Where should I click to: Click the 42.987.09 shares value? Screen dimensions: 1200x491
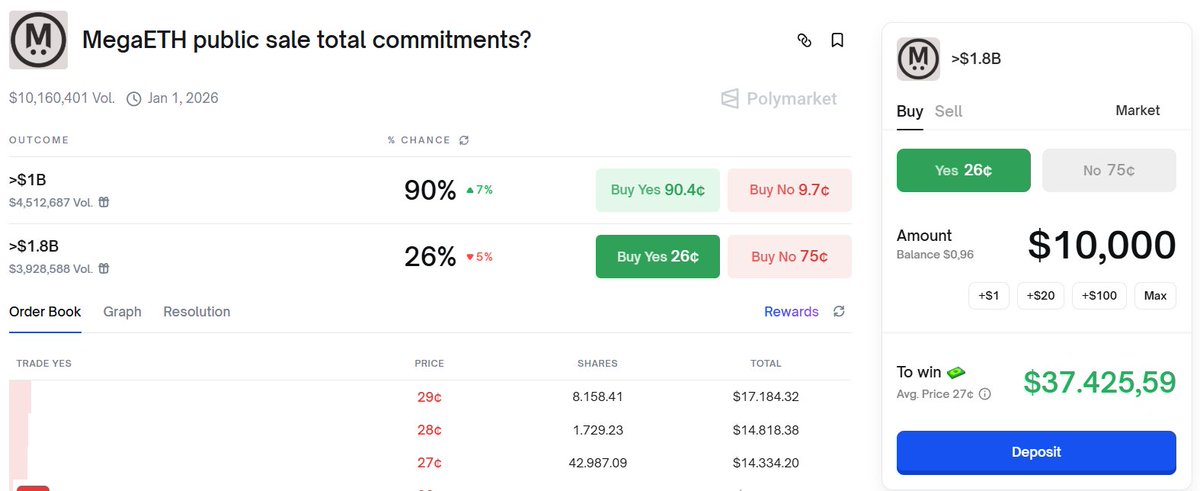coord(597,463)
